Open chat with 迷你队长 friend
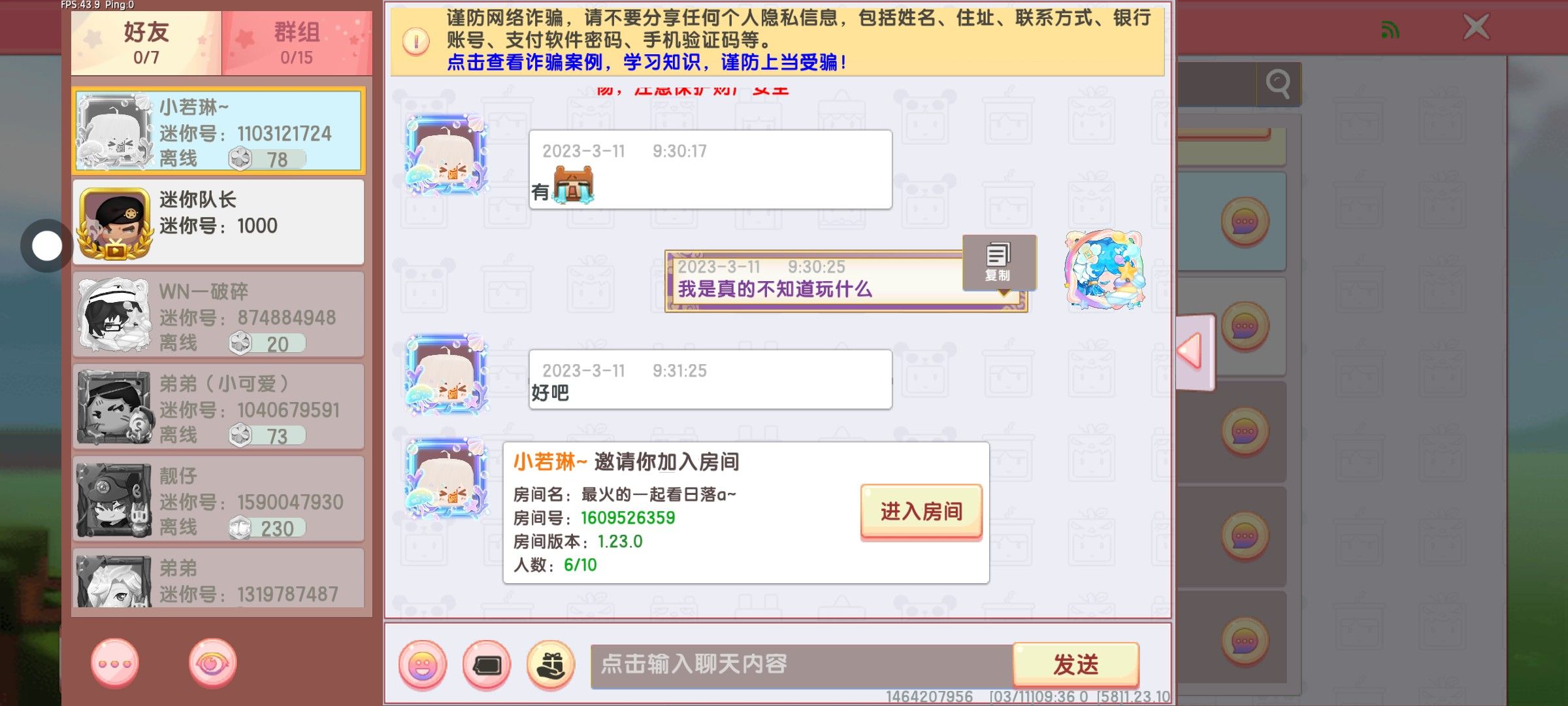1568x706 pixels. (218, 222)
